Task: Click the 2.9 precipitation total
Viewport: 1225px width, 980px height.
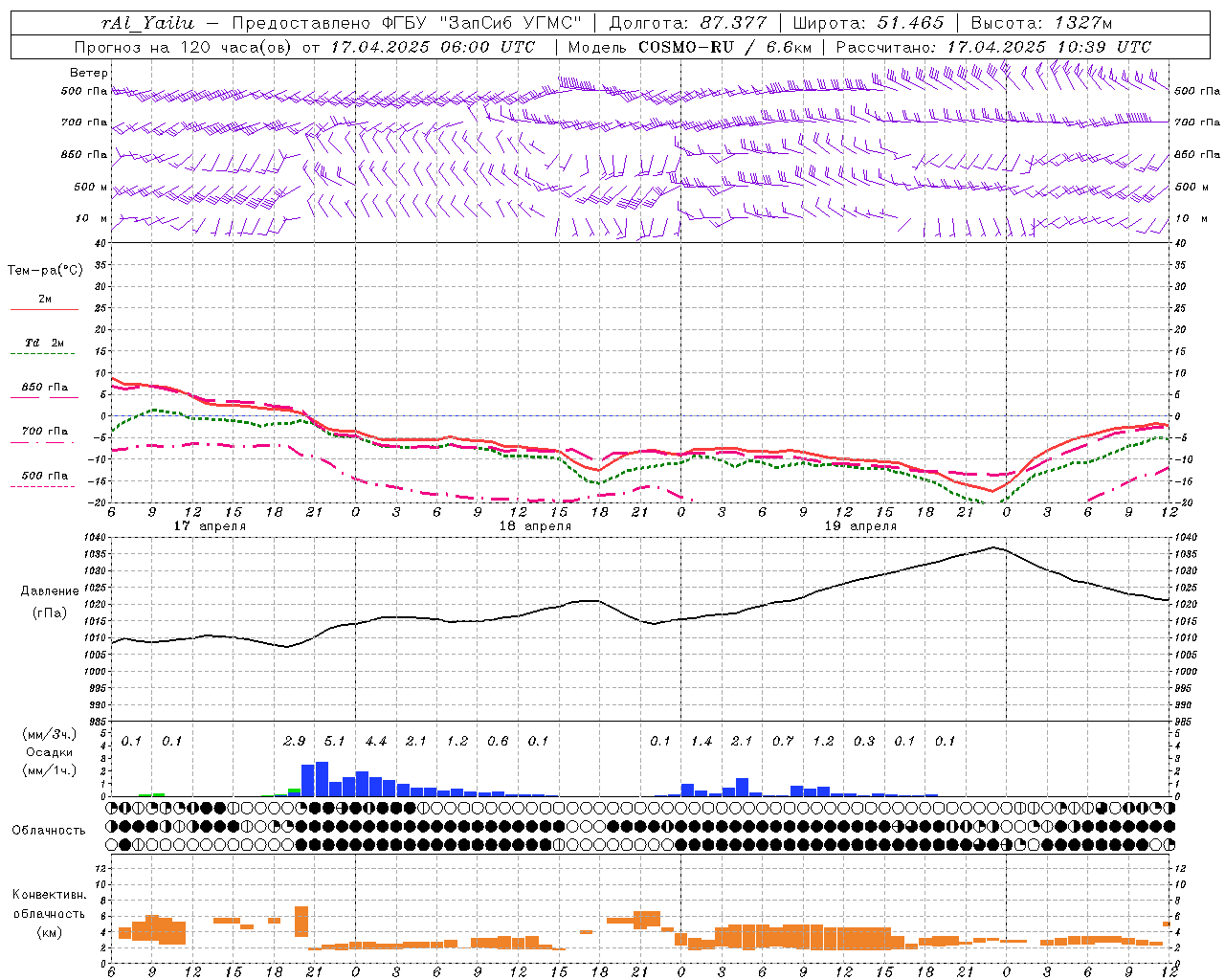Action: coord(295,742)
